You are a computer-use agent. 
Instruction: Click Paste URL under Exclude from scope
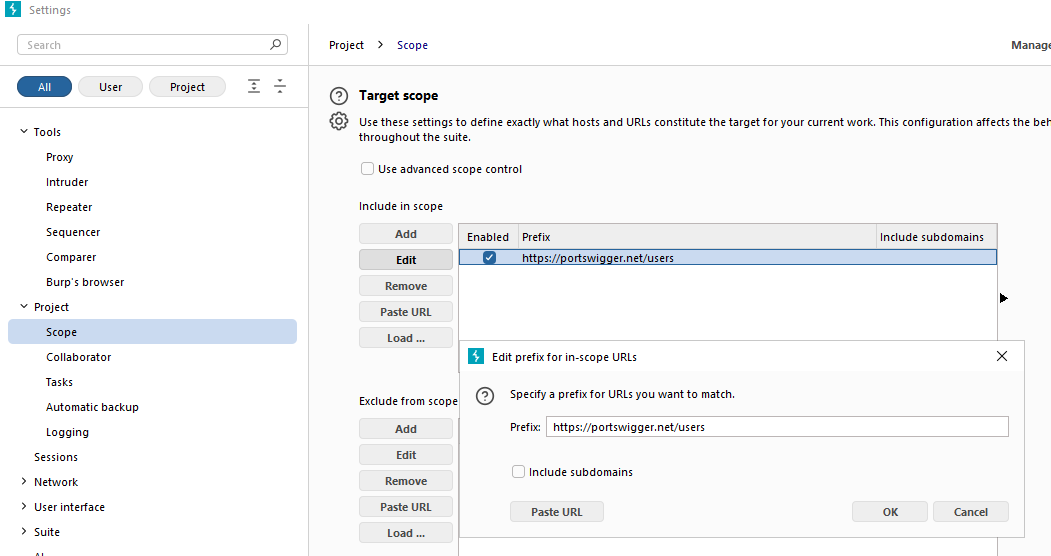point(406,506)
